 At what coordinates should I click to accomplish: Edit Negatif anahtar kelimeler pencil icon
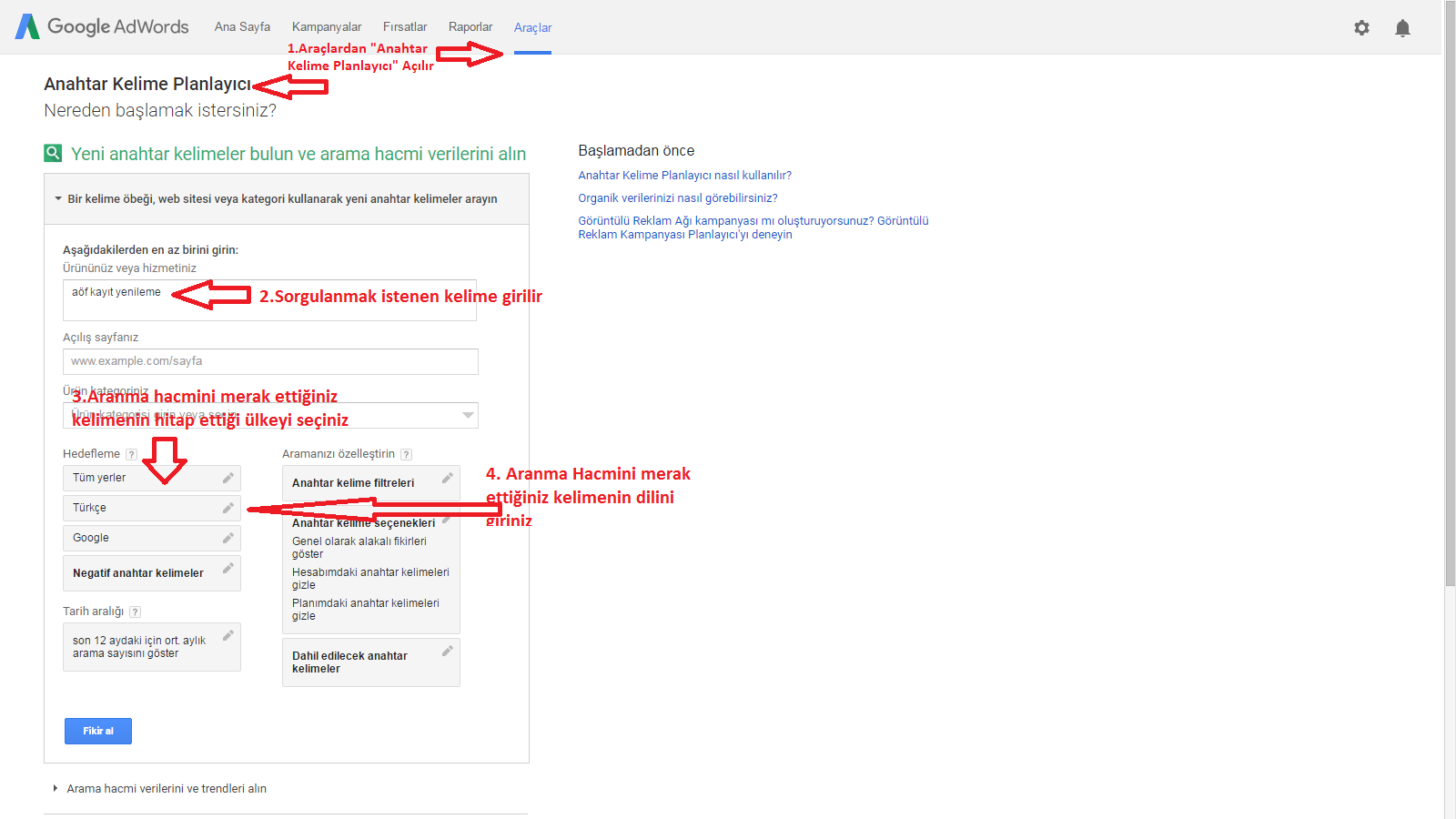[x=228, y=568]
